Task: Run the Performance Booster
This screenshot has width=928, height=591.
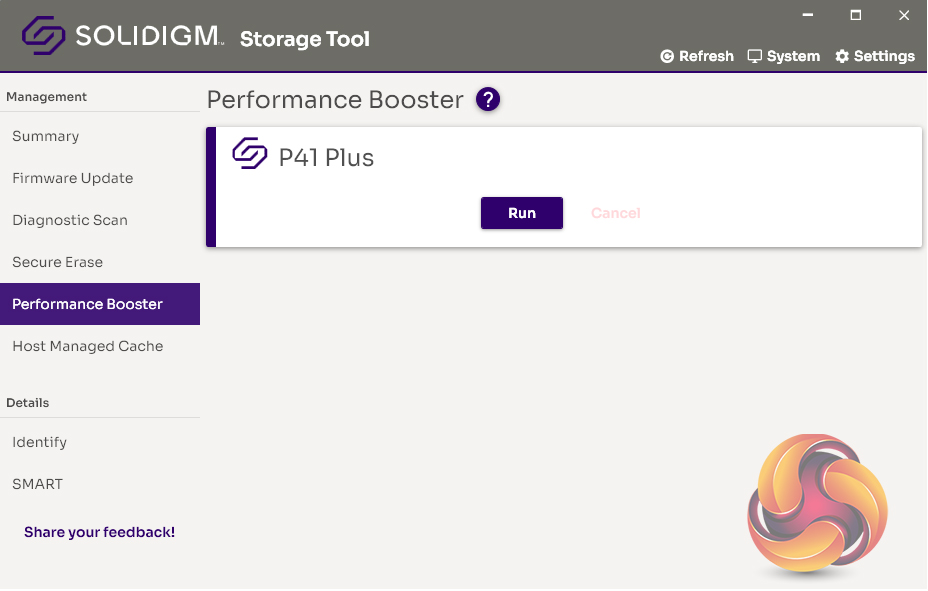Action: pyautogui.click(x=522, y=213)
